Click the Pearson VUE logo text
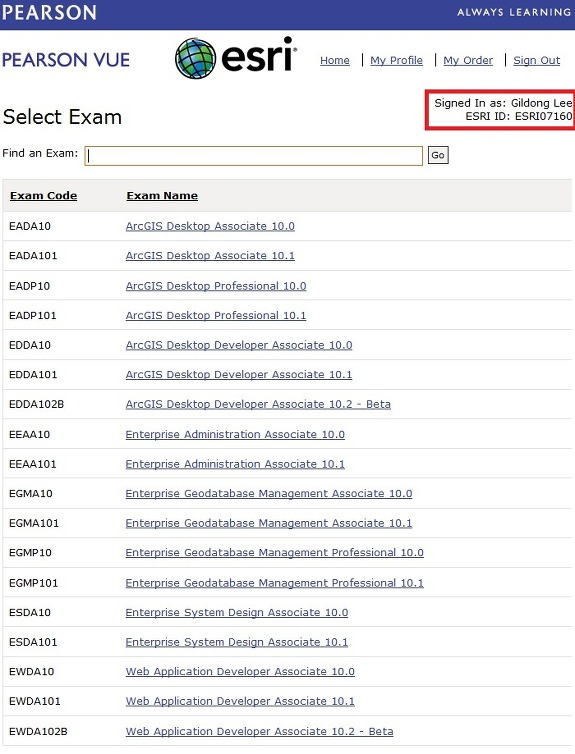This screenshot has height=754, width=575. pyautogui.click(x=66, y=60)
